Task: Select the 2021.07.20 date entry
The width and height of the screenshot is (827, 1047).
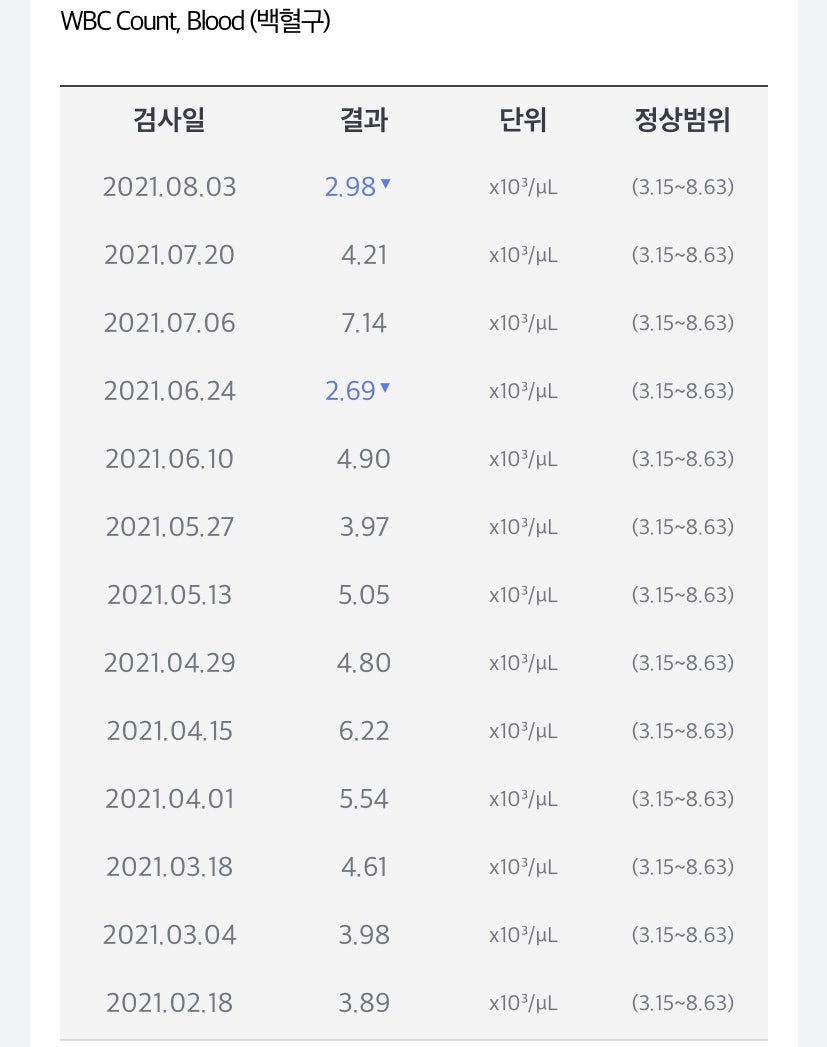Action: (x=170, y=255)
